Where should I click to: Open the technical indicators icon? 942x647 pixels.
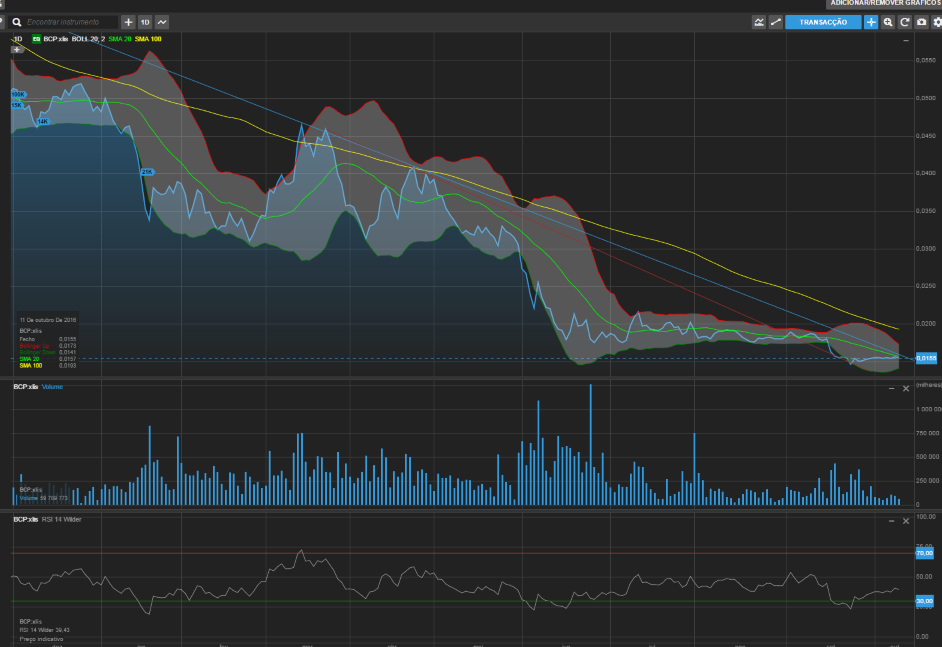pos(759,22)
